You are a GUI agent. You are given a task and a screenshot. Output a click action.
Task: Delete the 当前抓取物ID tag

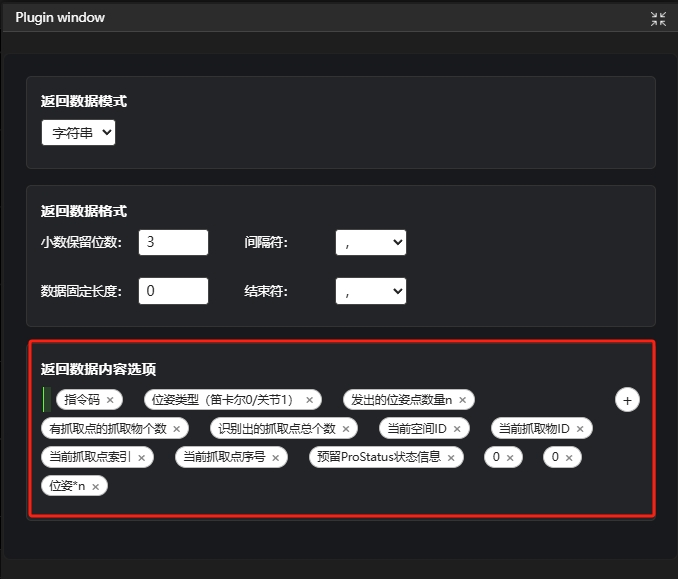[580, 429]
